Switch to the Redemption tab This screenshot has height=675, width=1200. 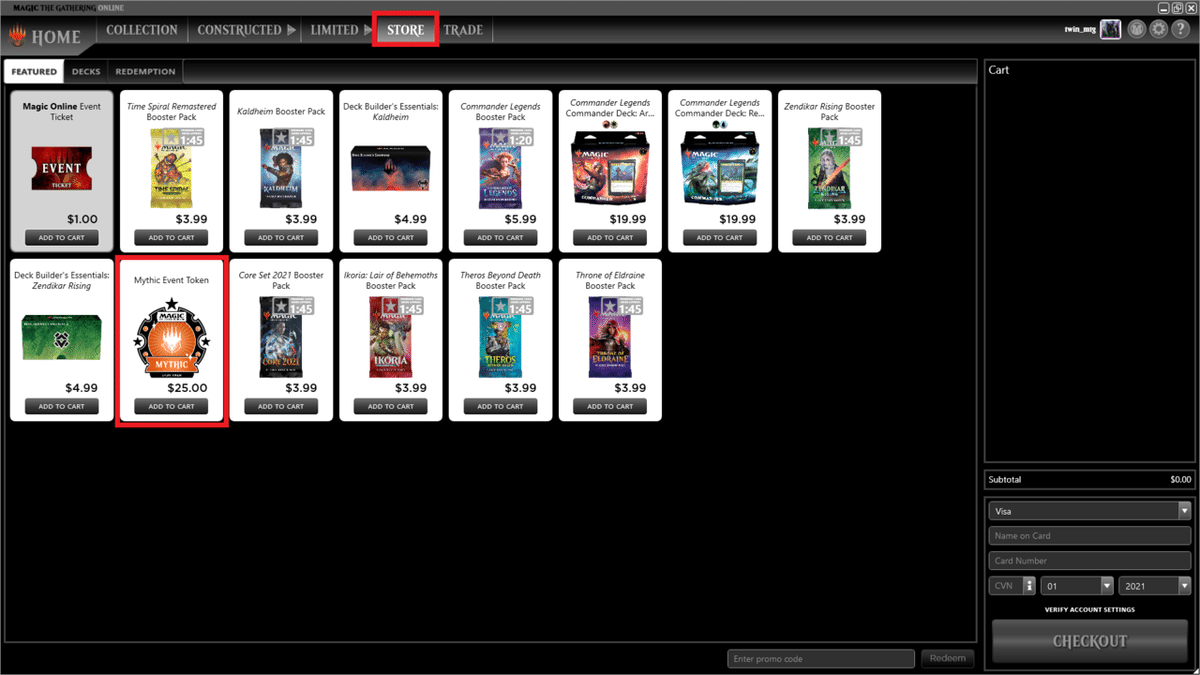pos(145,72)
